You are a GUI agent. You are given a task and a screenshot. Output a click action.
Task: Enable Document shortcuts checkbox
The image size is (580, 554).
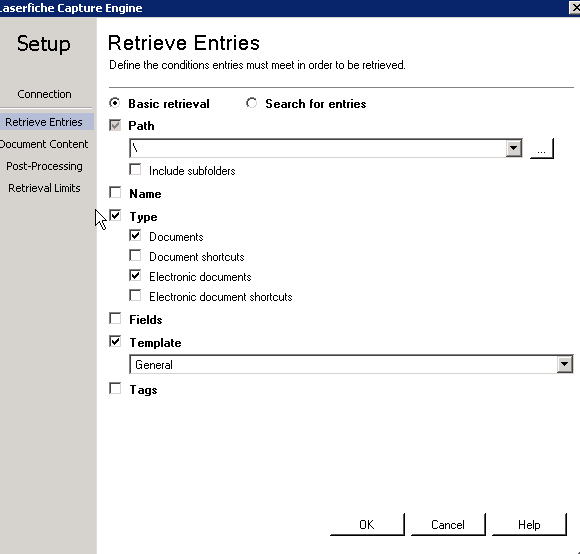(135, 256)
